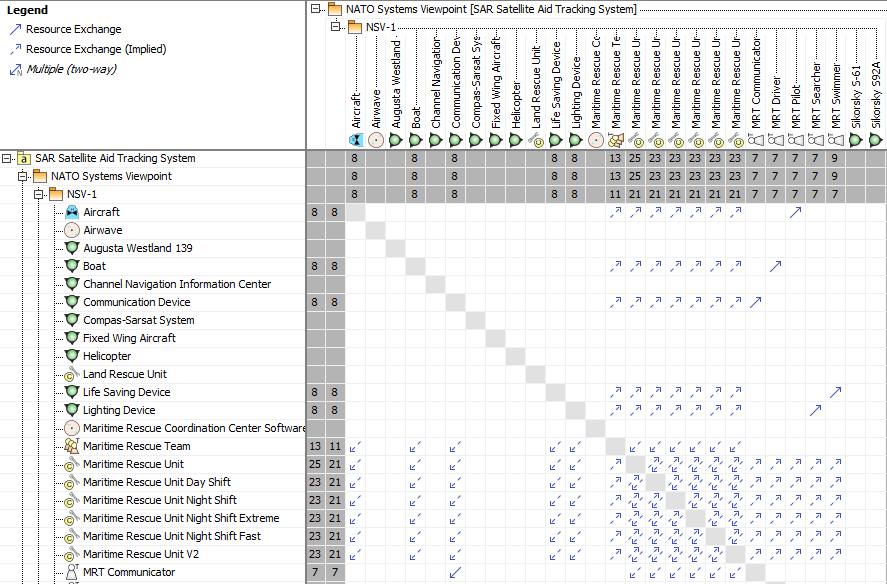887x584 pixels.
Task: Click the Maritime Rescue Coordination Center Software icon
Action: click(x=72, y=428)
